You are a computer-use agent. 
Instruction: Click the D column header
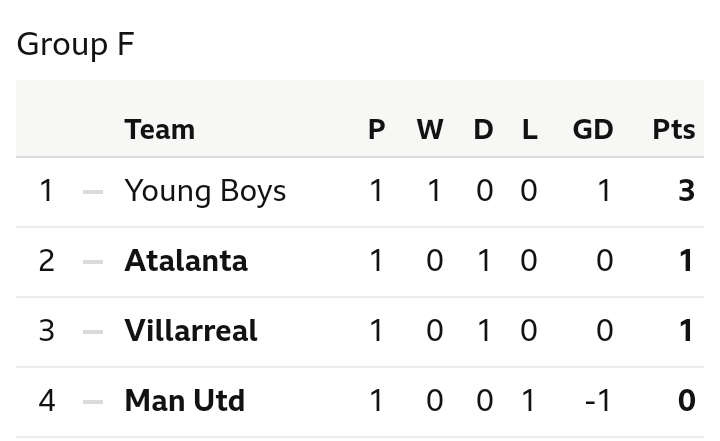coord(484,130)
